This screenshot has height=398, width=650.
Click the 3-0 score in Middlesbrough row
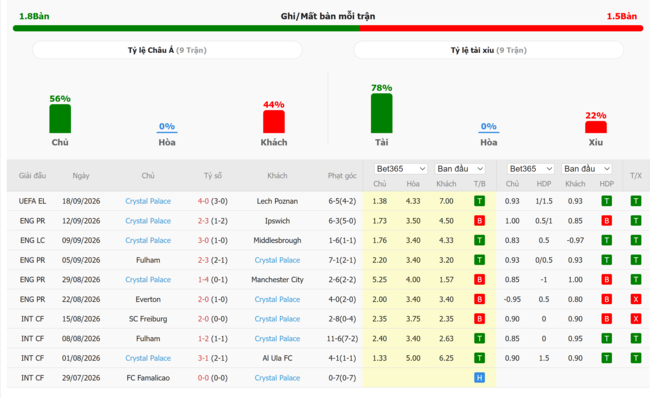[203, 240]
